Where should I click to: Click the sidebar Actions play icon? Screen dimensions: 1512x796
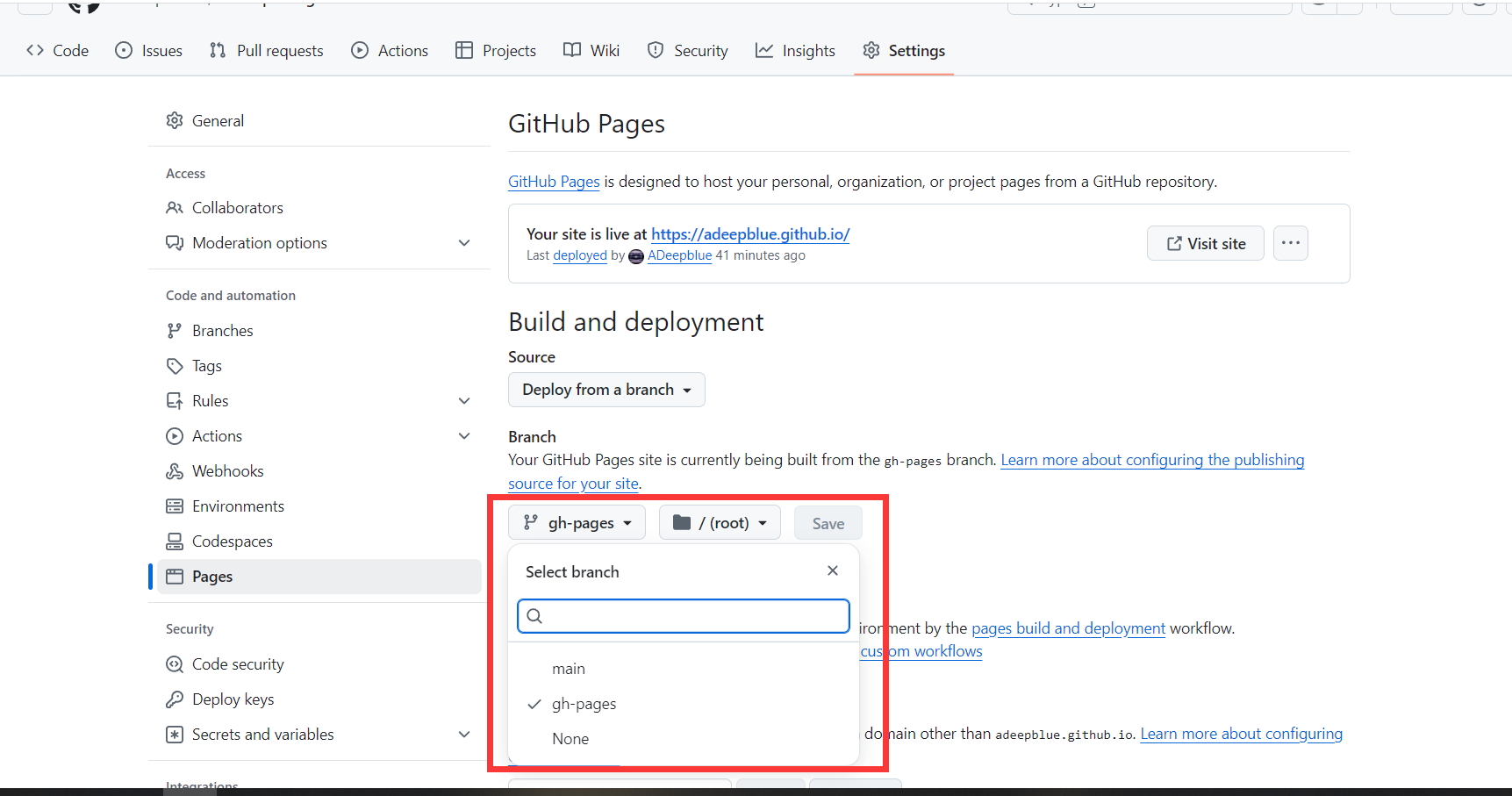point(175,436)
